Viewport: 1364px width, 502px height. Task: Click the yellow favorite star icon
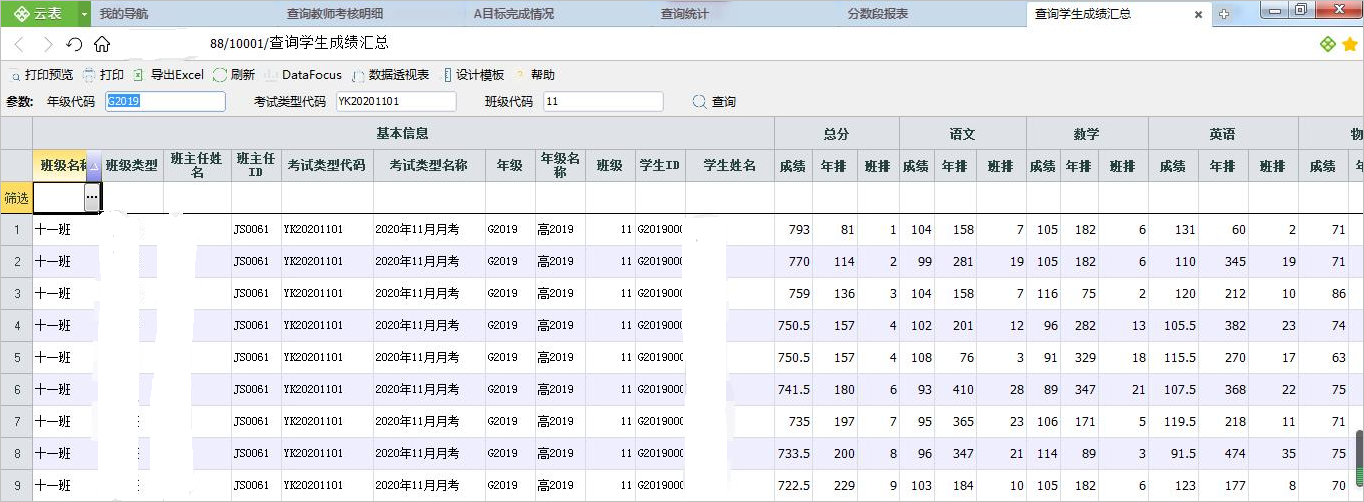click(1349, 45)
